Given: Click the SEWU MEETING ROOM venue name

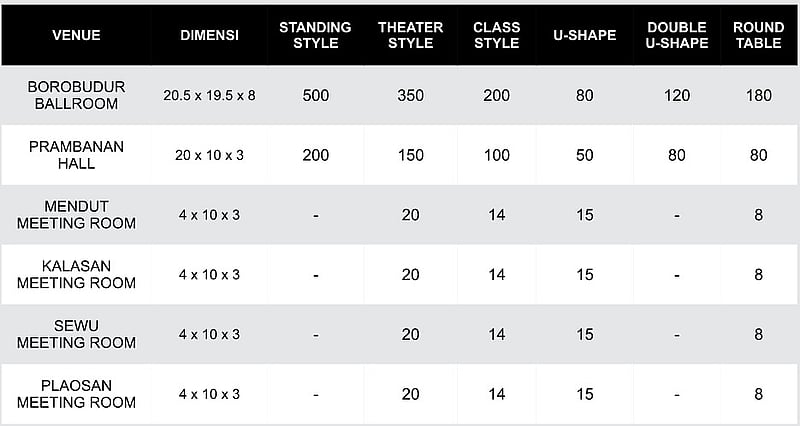Looking at the screenshot, I should 76,335.
